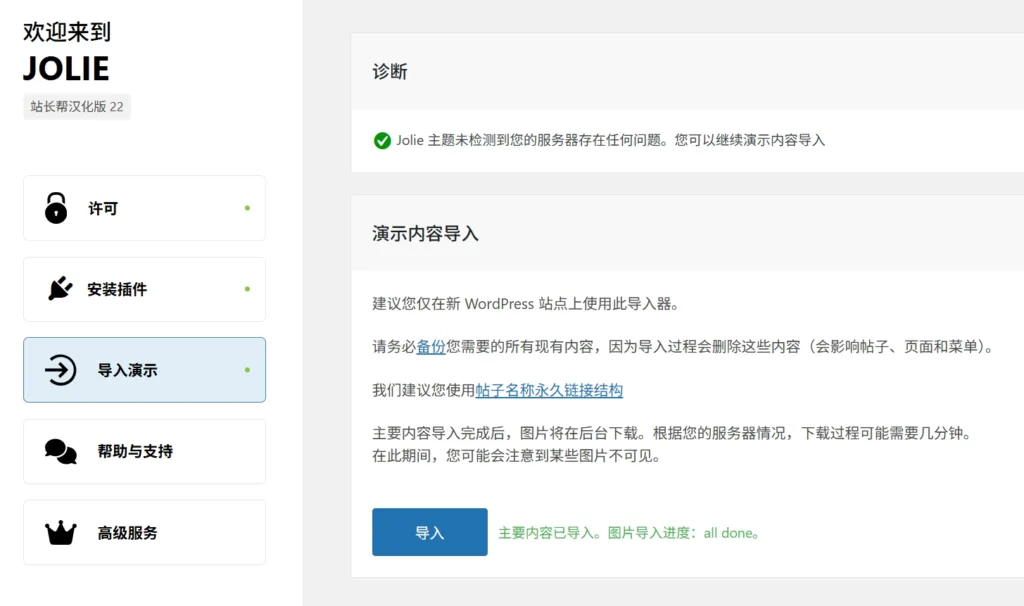
Task: Click the 站长帮汉化版 22 version badge
Action: point(77,106)
